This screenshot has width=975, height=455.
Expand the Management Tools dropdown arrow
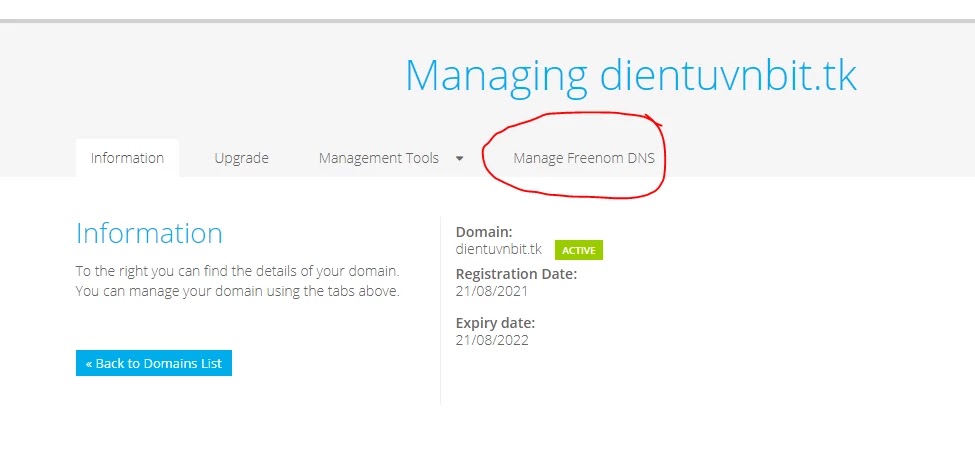coord(460,159)
